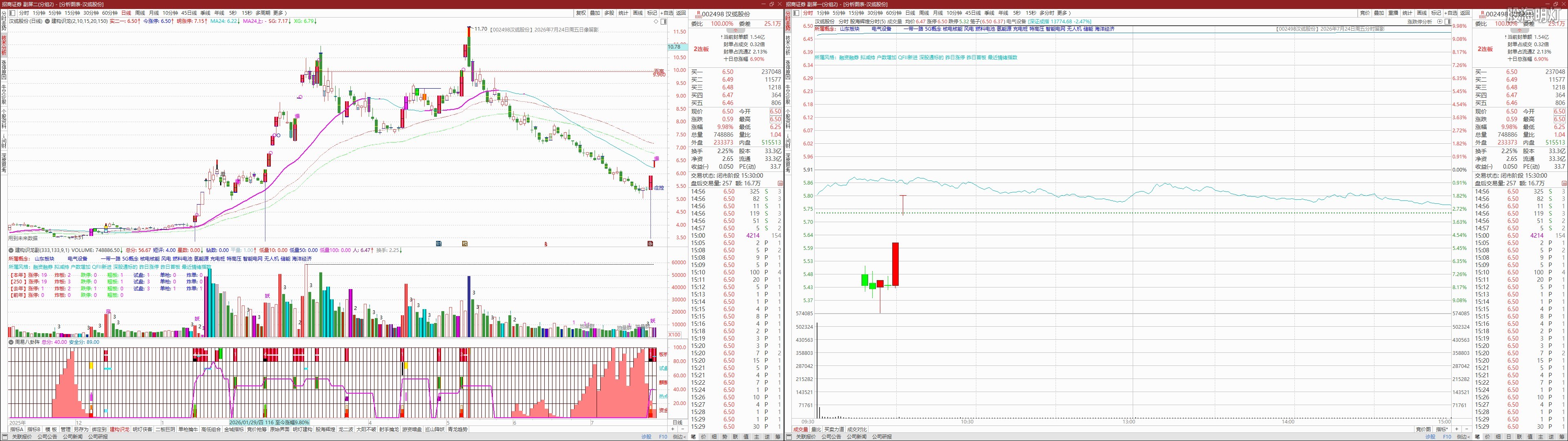The image size is (1568, 441).
Task: Toggle 多股 view in 副屏二 toolbar
Action: 609,13
